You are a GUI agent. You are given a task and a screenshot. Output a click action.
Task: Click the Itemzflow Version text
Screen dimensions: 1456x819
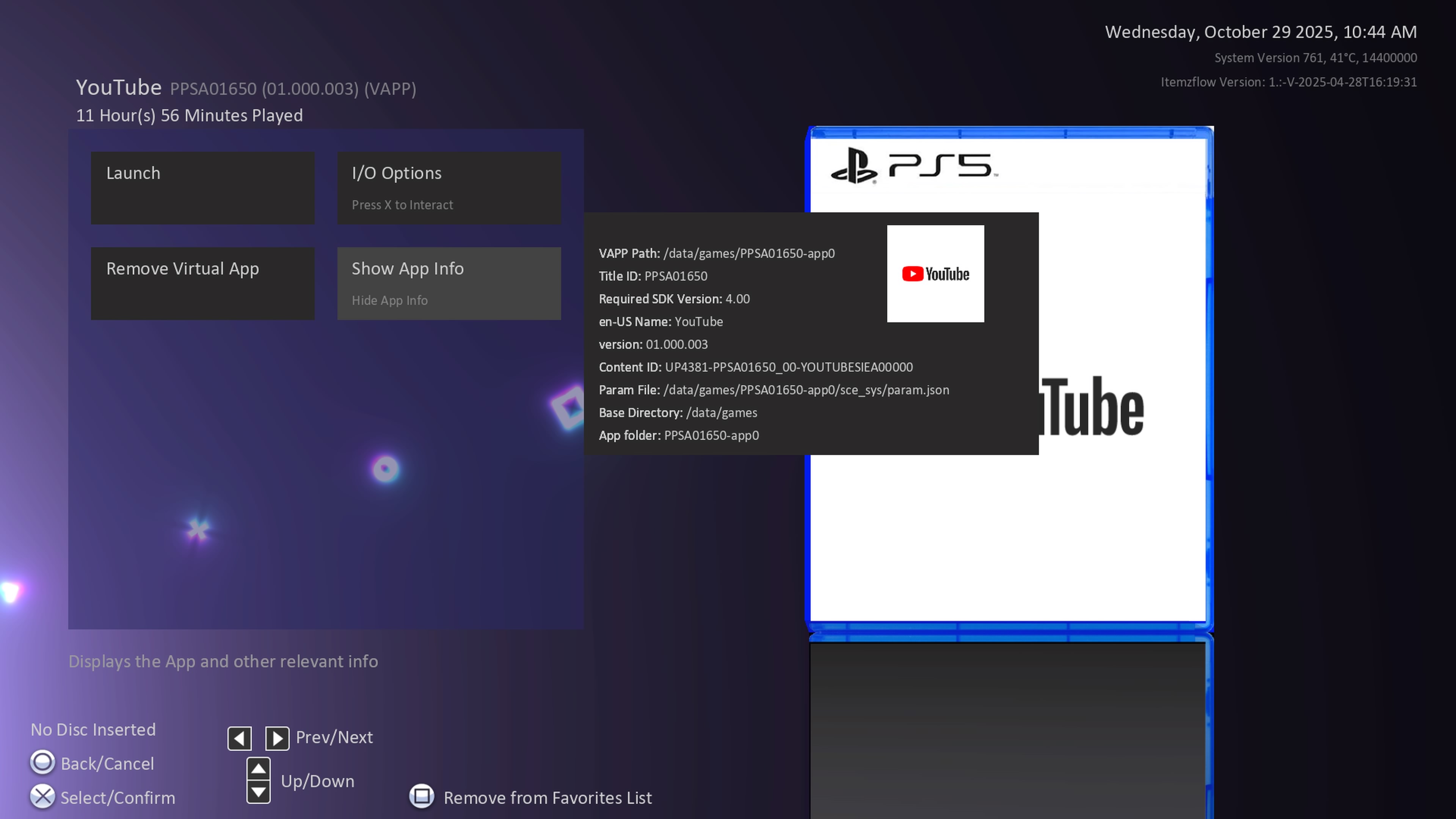[x=1289, y=82]
